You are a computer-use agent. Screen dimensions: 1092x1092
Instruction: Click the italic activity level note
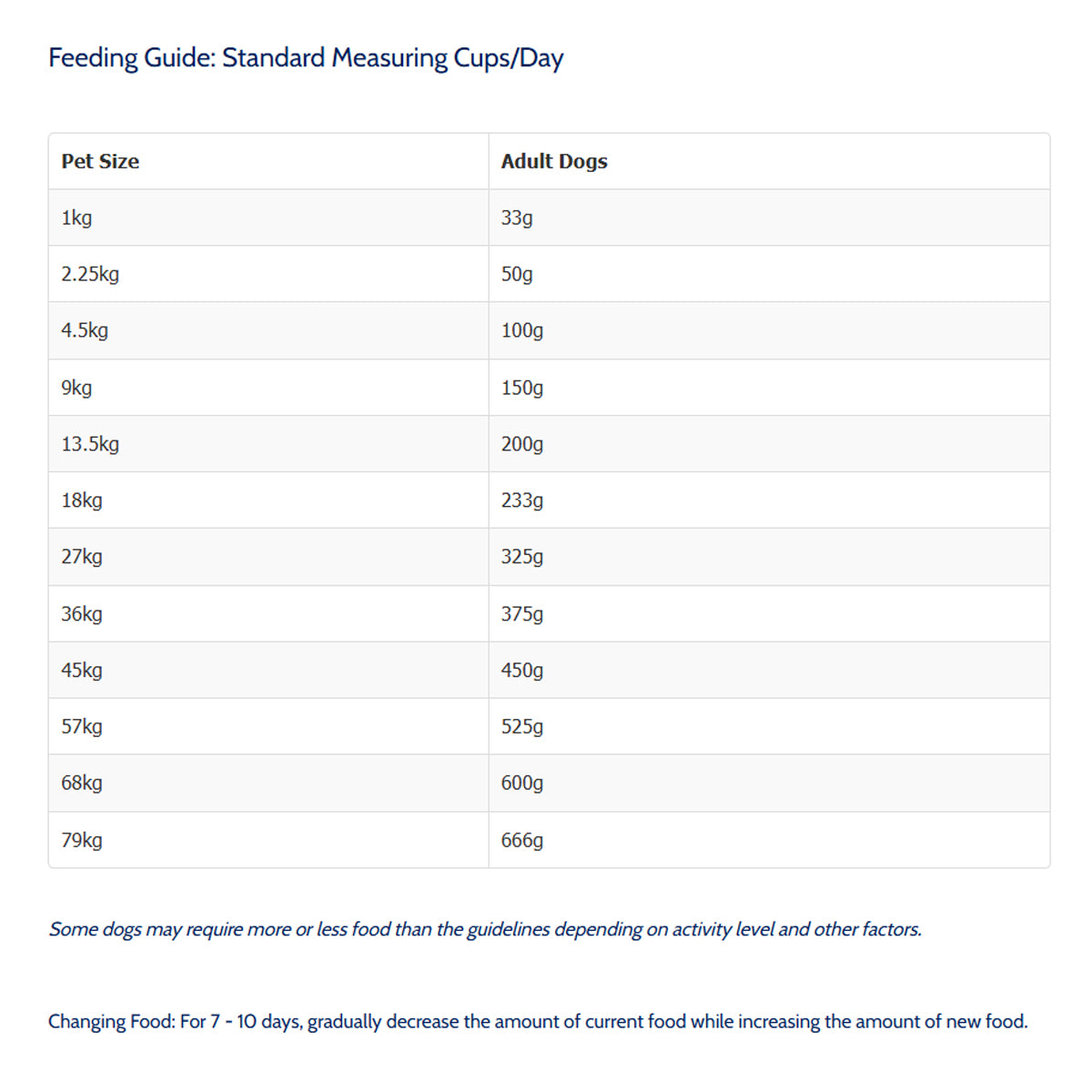point(485,930)
